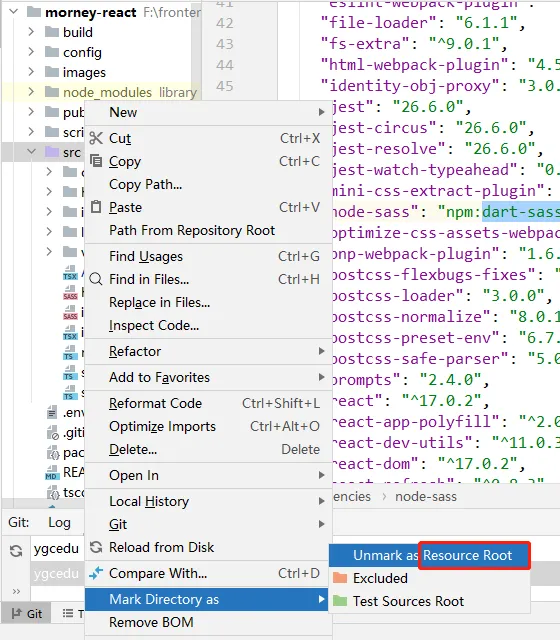Switch to the Log tab in Git panel

coord(59,522)
